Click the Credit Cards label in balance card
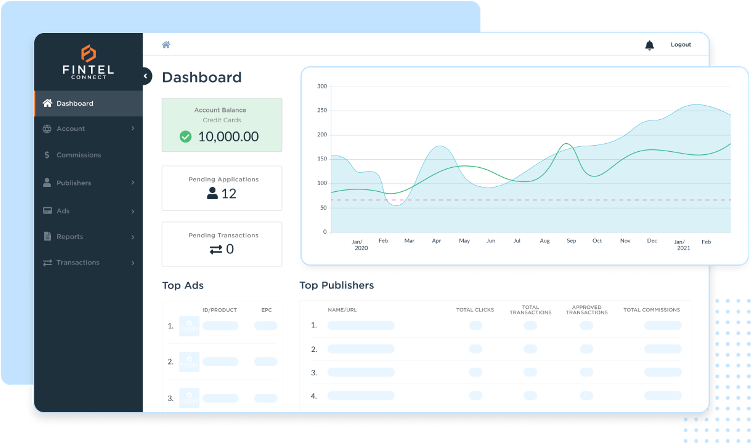754x444 pixels. coord(222,120)
